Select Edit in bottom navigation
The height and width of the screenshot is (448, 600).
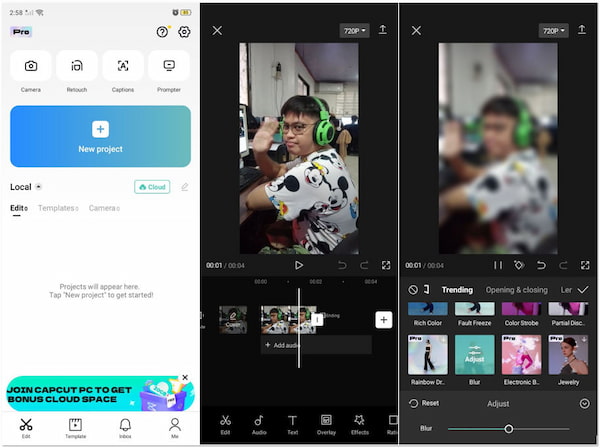tap(26, 428)
